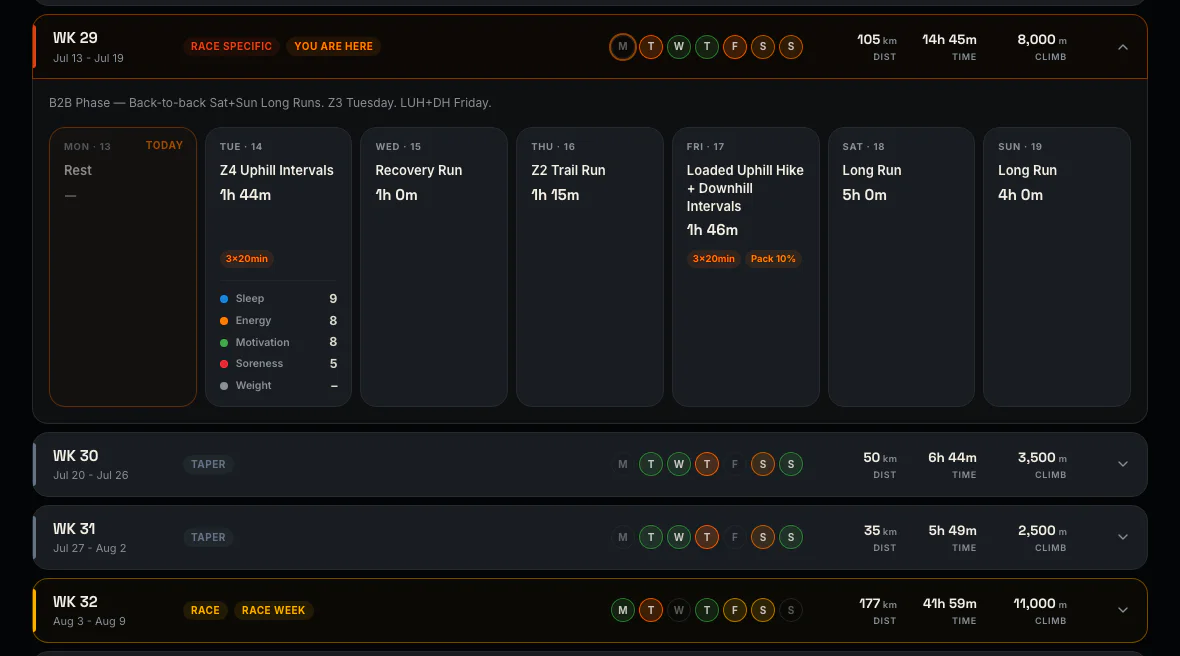Click the Soreness score row
1180x656 pixels.
pos(278,363)
